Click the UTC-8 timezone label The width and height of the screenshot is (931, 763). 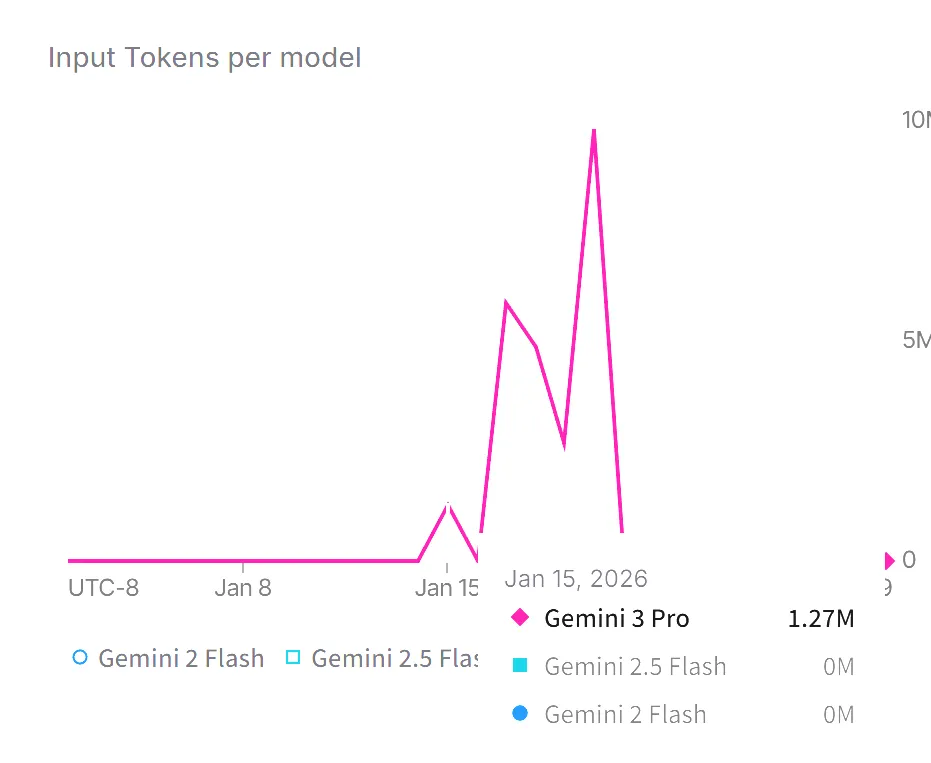point(104,587)
